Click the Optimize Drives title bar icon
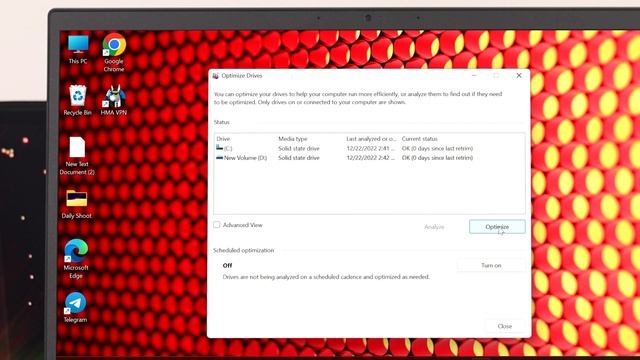This screenshot has width=640, height=360. [216, 76]
